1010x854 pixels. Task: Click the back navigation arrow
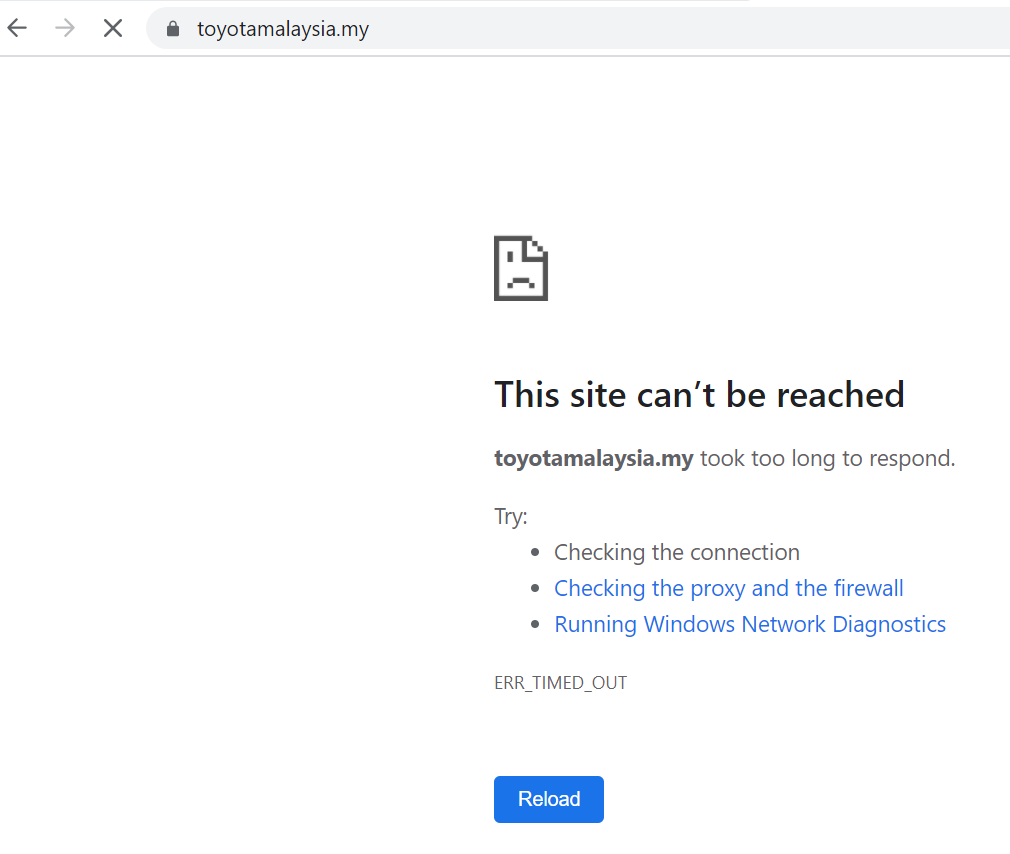(x=17, y=28)
